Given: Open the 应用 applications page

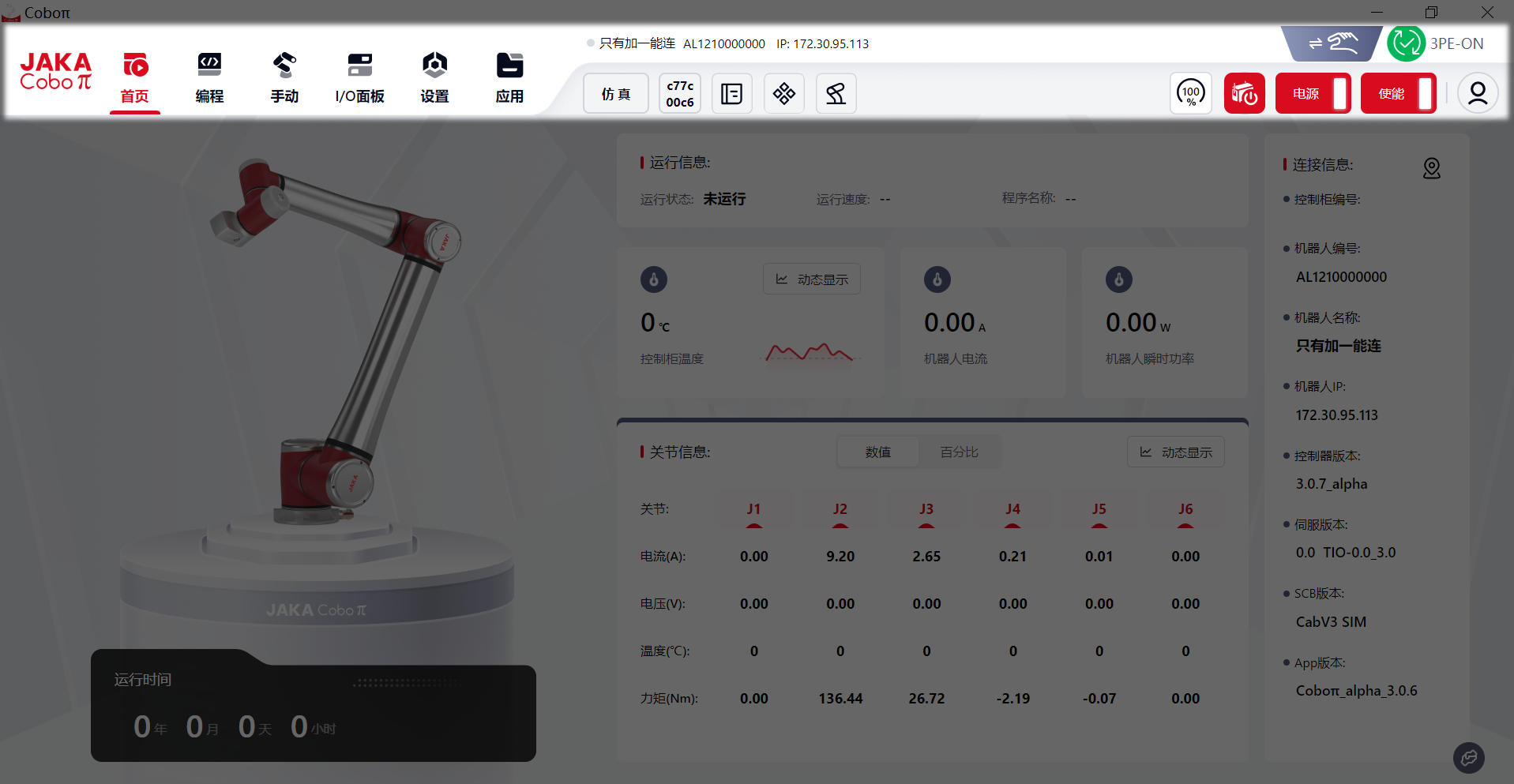Looking at the screenshot, I should [x=509, y=77].
